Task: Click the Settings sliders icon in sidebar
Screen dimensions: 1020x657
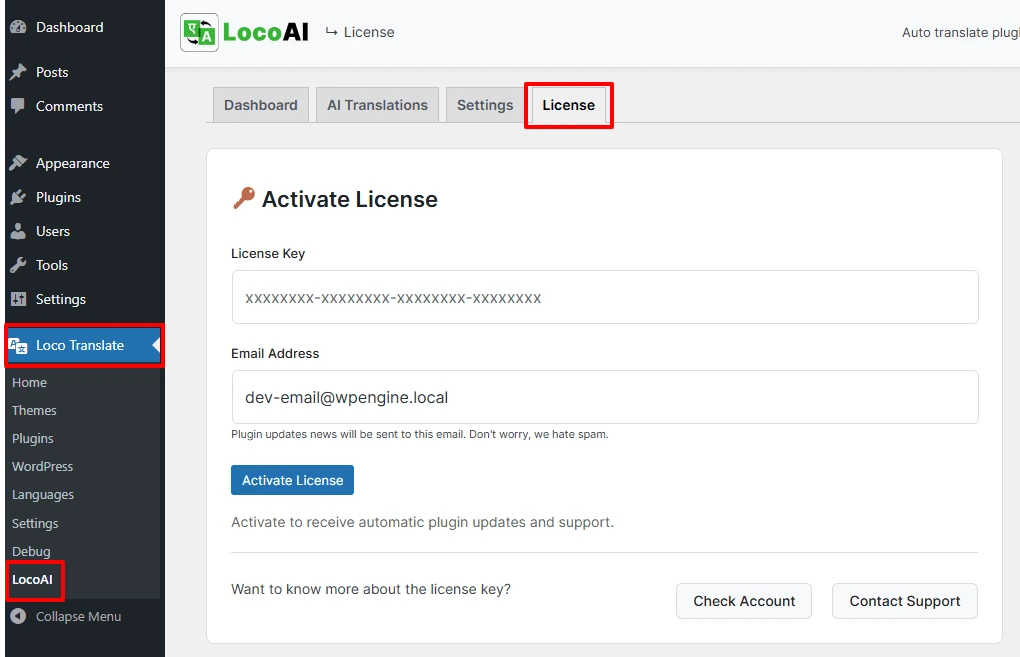Action: (x=18, y=299)
